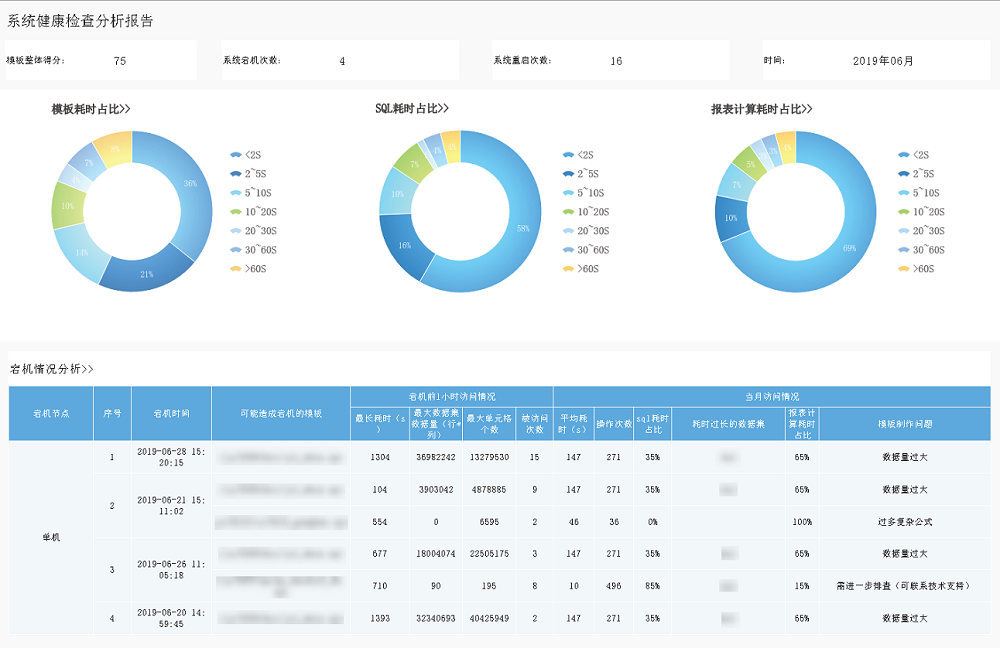The width and height of the screenshot is (1000, 648).
Task: Open the SQL耗时占比>> chart link
Action: [x=411, y=108]
